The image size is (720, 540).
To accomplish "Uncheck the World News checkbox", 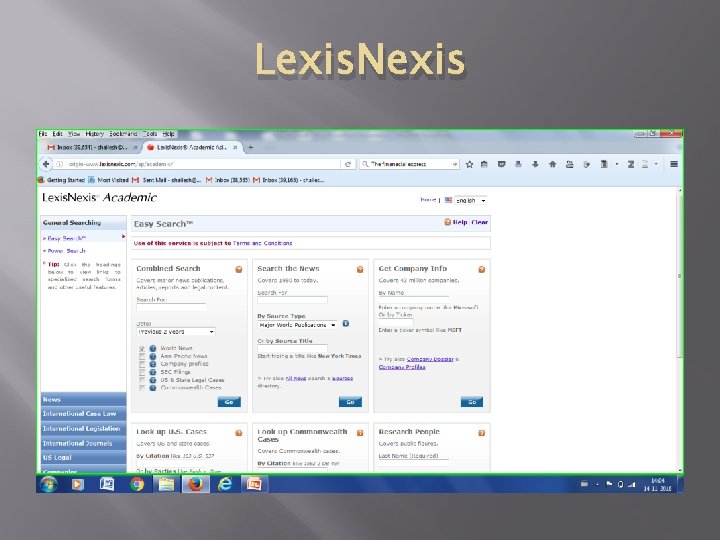I will tap(142, 349).
